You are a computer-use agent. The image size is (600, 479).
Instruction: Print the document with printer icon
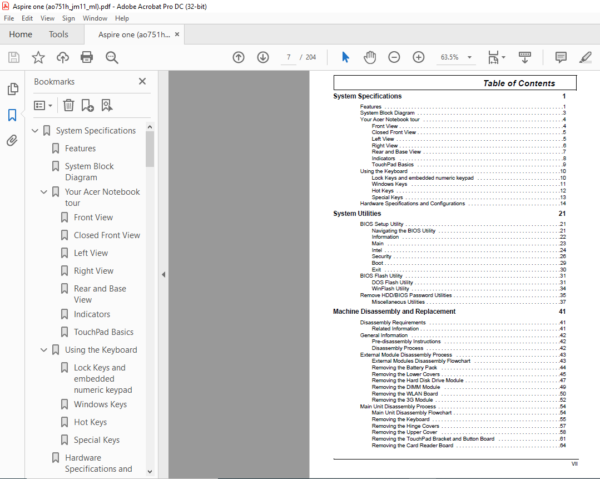click(87, 57)
